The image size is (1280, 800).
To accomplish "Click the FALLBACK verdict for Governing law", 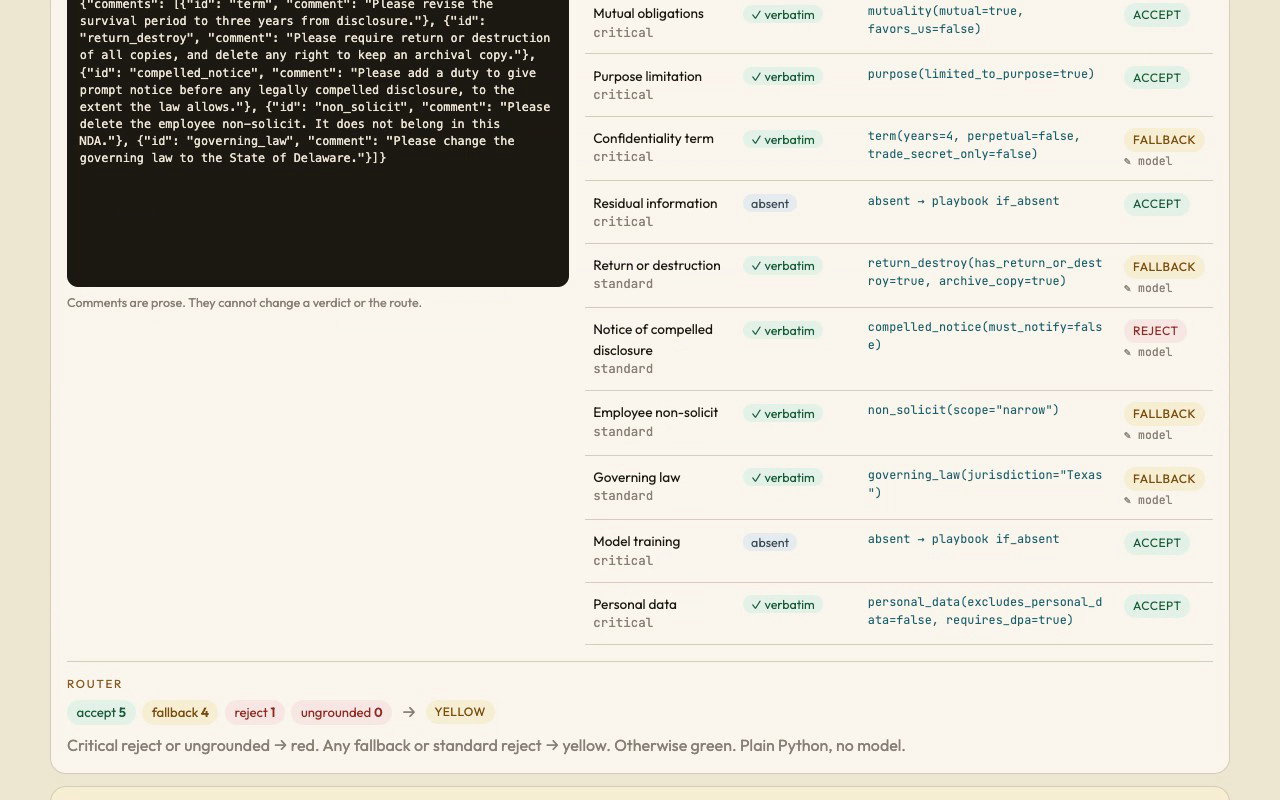I will coord(1164,479).
